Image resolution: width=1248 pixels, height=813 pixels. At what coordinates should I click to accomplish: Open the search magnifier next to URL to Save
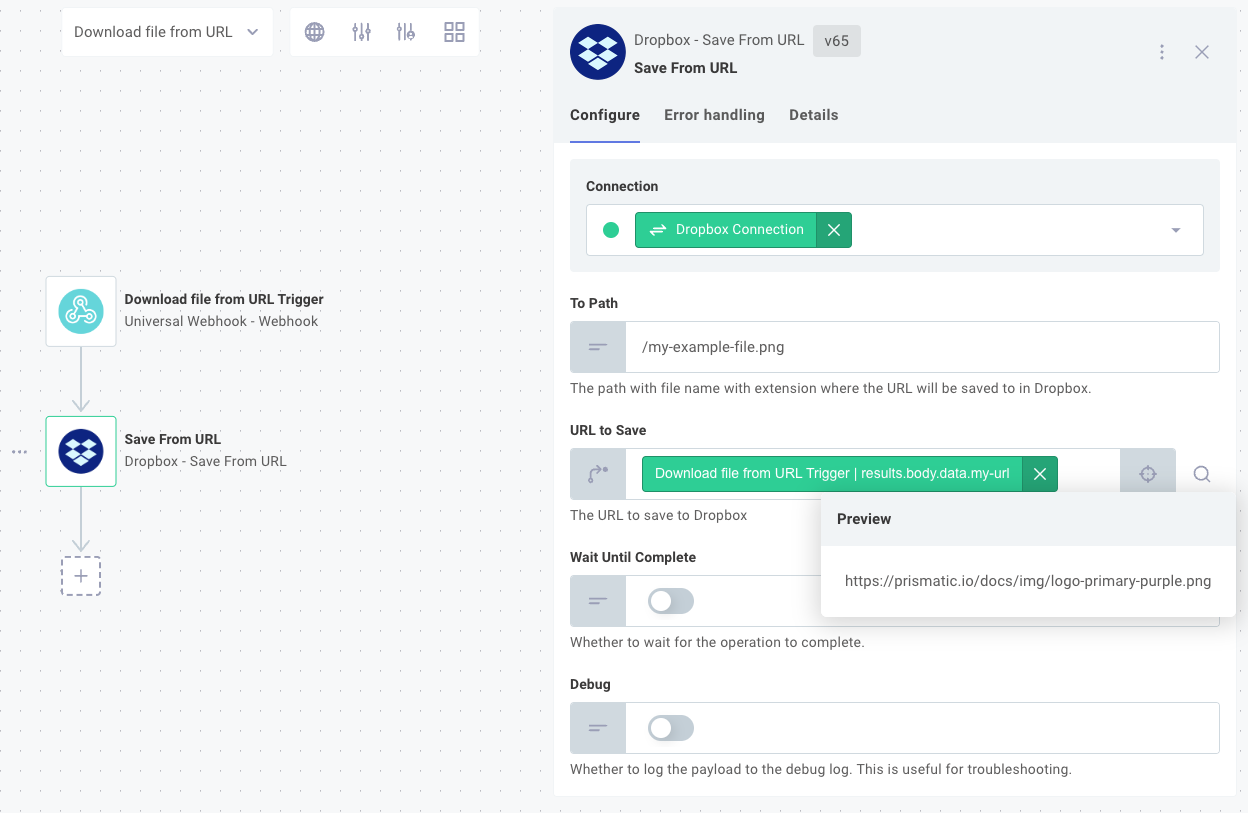pyautogui.click(x=1201, y=474)
